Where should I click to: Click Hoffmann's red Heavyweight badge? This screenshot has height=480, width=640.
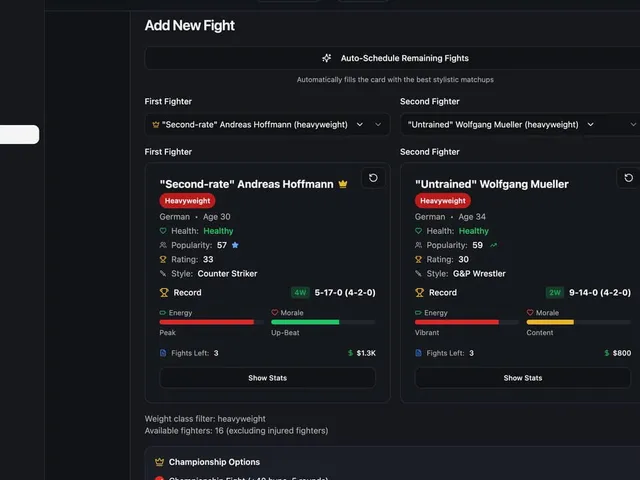coord(187,201)
